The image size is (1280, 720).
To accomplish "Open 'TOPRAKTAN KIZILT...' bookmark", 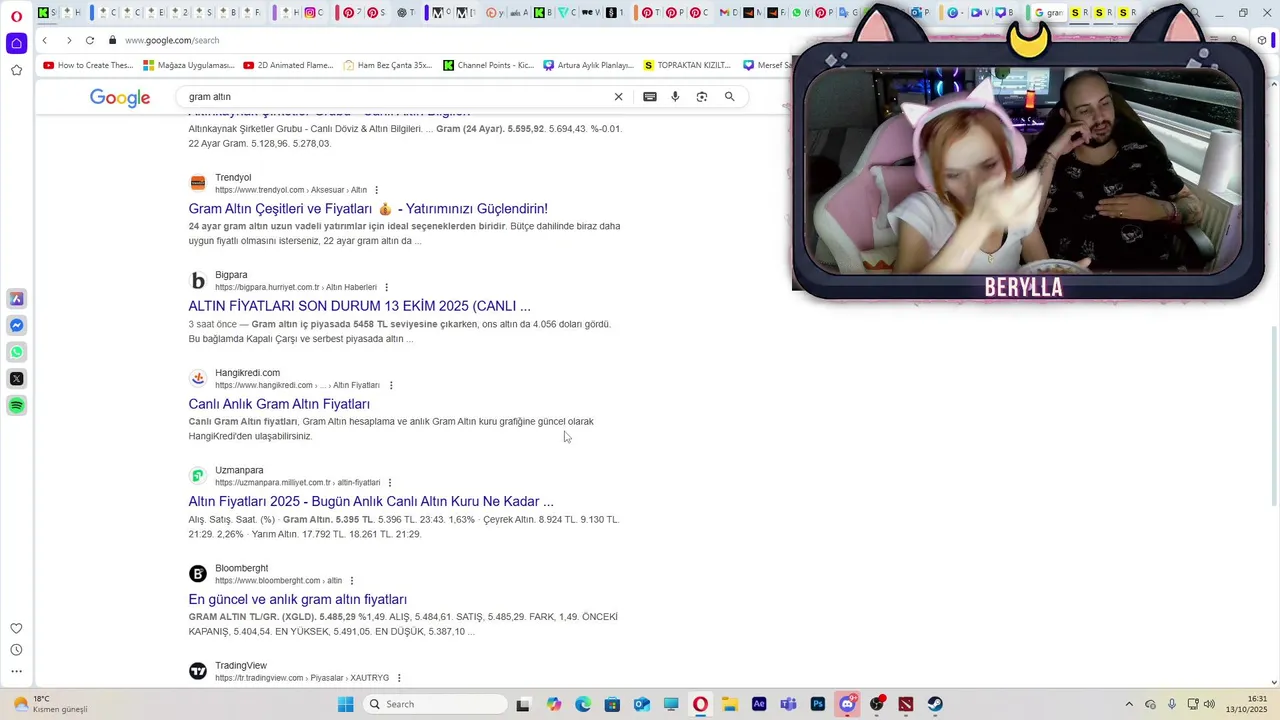I will [687, 65].
